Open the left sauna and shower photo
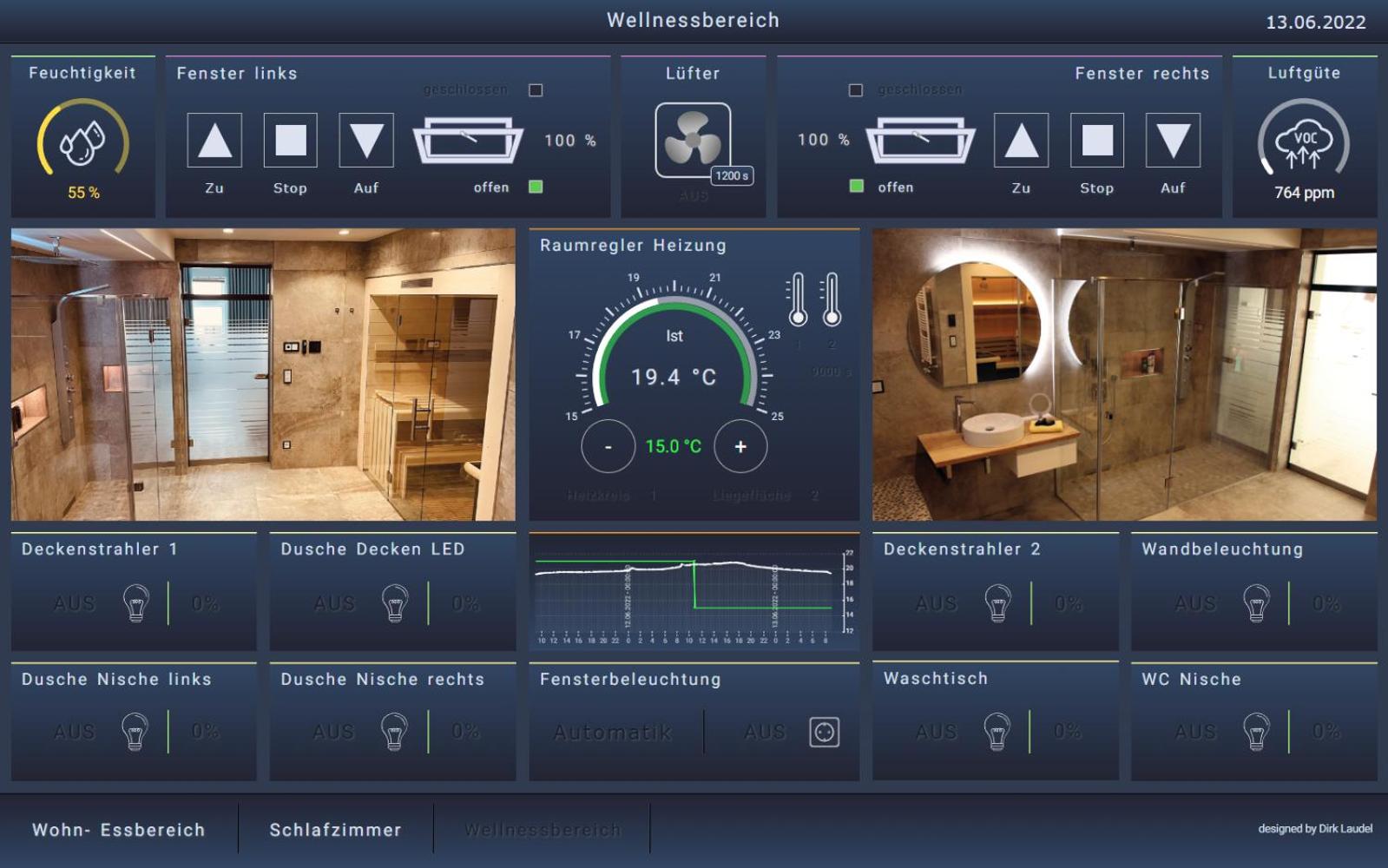This screenshot has width=1388, height=868. tap(263, 374)
